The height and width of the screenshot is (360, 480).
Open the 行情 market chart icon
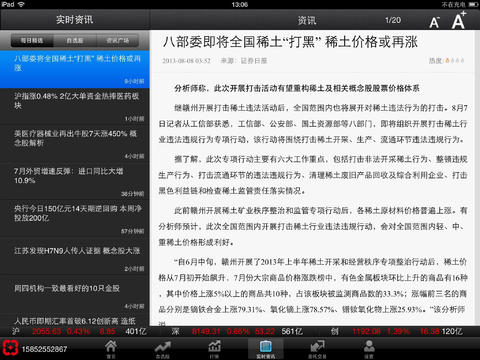(x=214, y=349)
